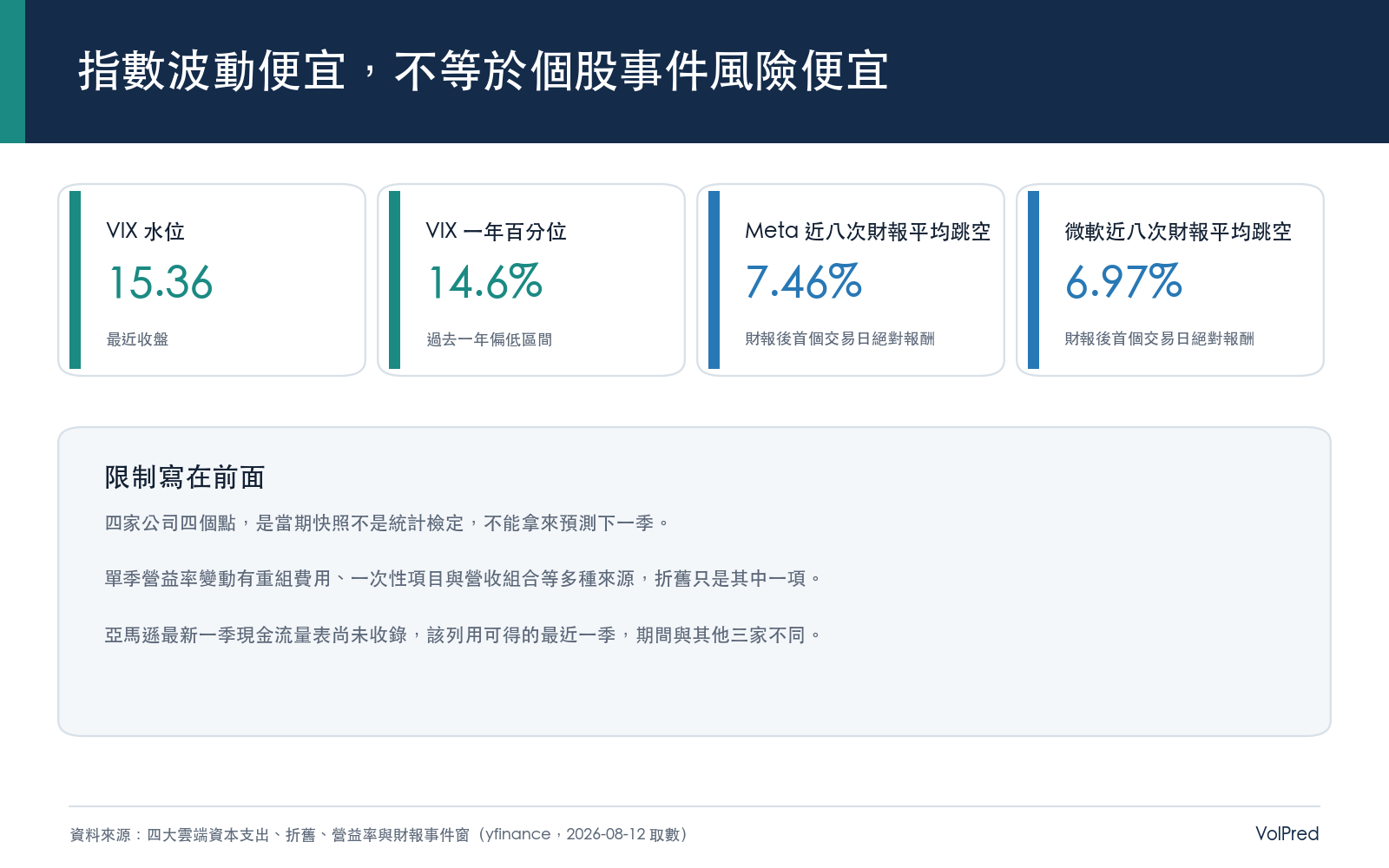Image resolution: width=1389 pixels, height=868 pixels.
Task: Click the VolPred brand label
Action: click(x=1287, y=834)
